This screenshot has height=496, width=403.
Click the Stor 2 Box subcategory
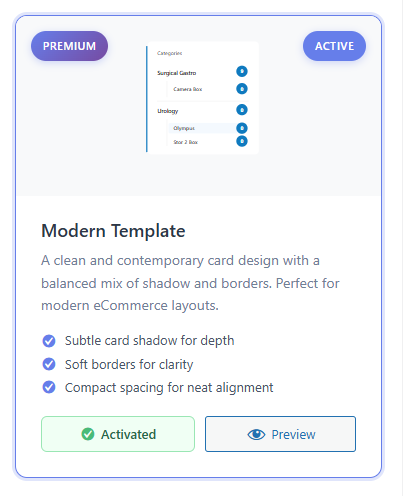pyautogui.click(x=185, y=142)
